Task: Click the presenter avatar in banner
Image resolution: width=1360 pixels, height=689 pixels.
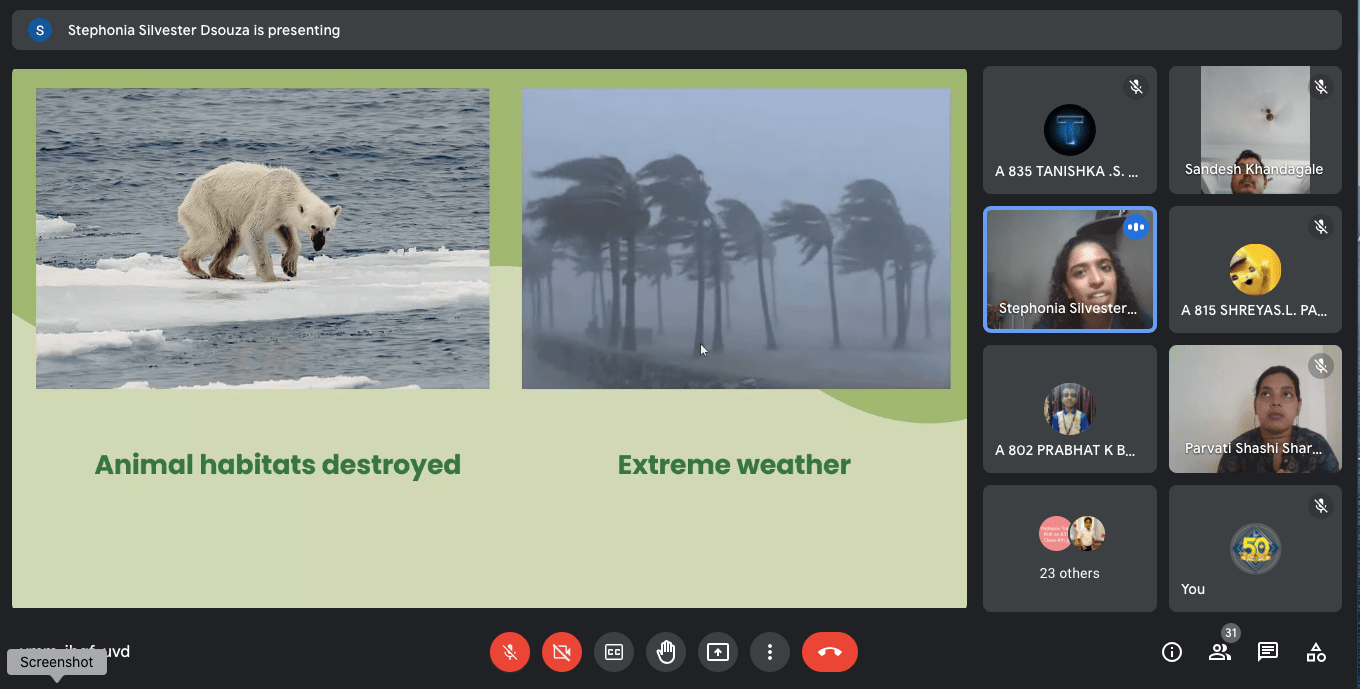Action: point(40,30)
